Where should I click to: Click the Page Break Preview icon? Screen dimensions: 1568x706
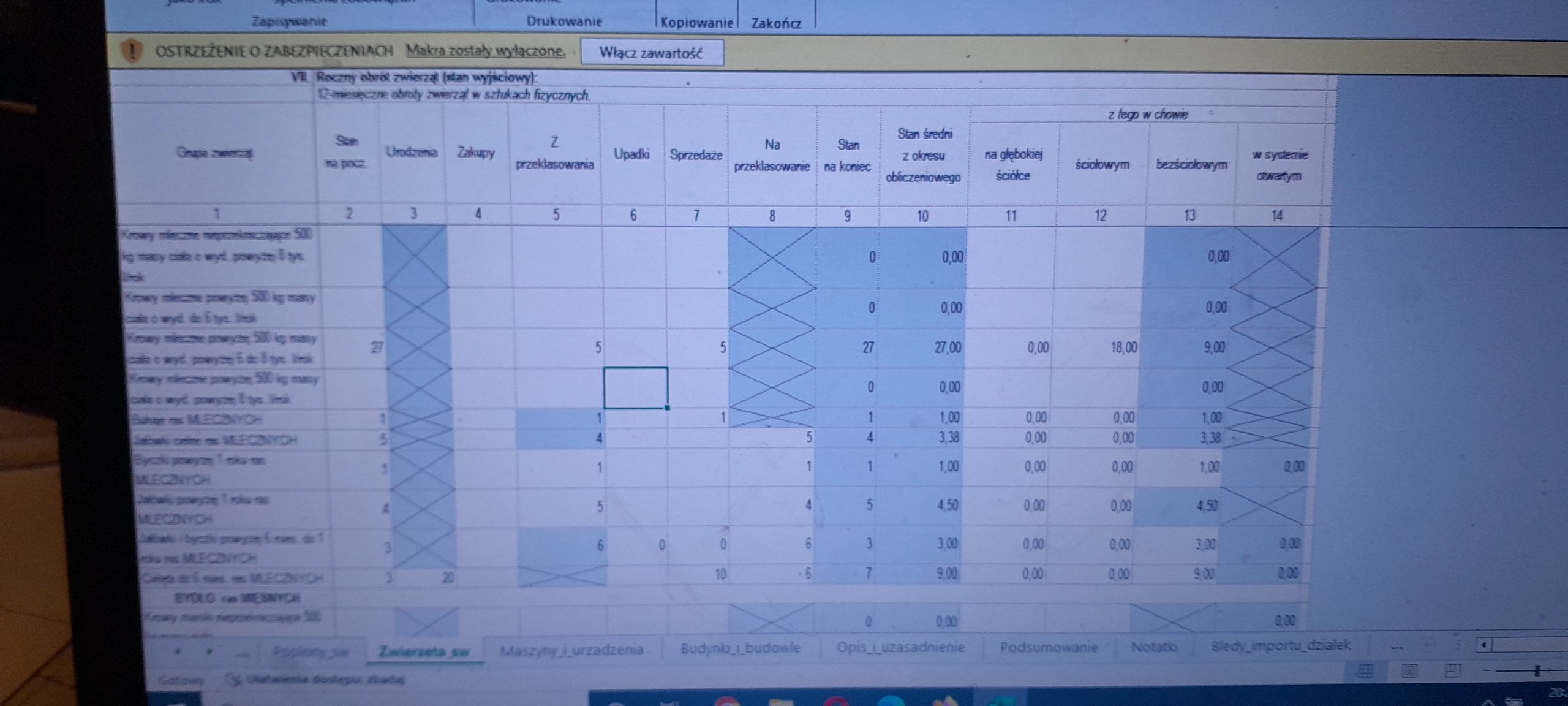point(1453,670)
